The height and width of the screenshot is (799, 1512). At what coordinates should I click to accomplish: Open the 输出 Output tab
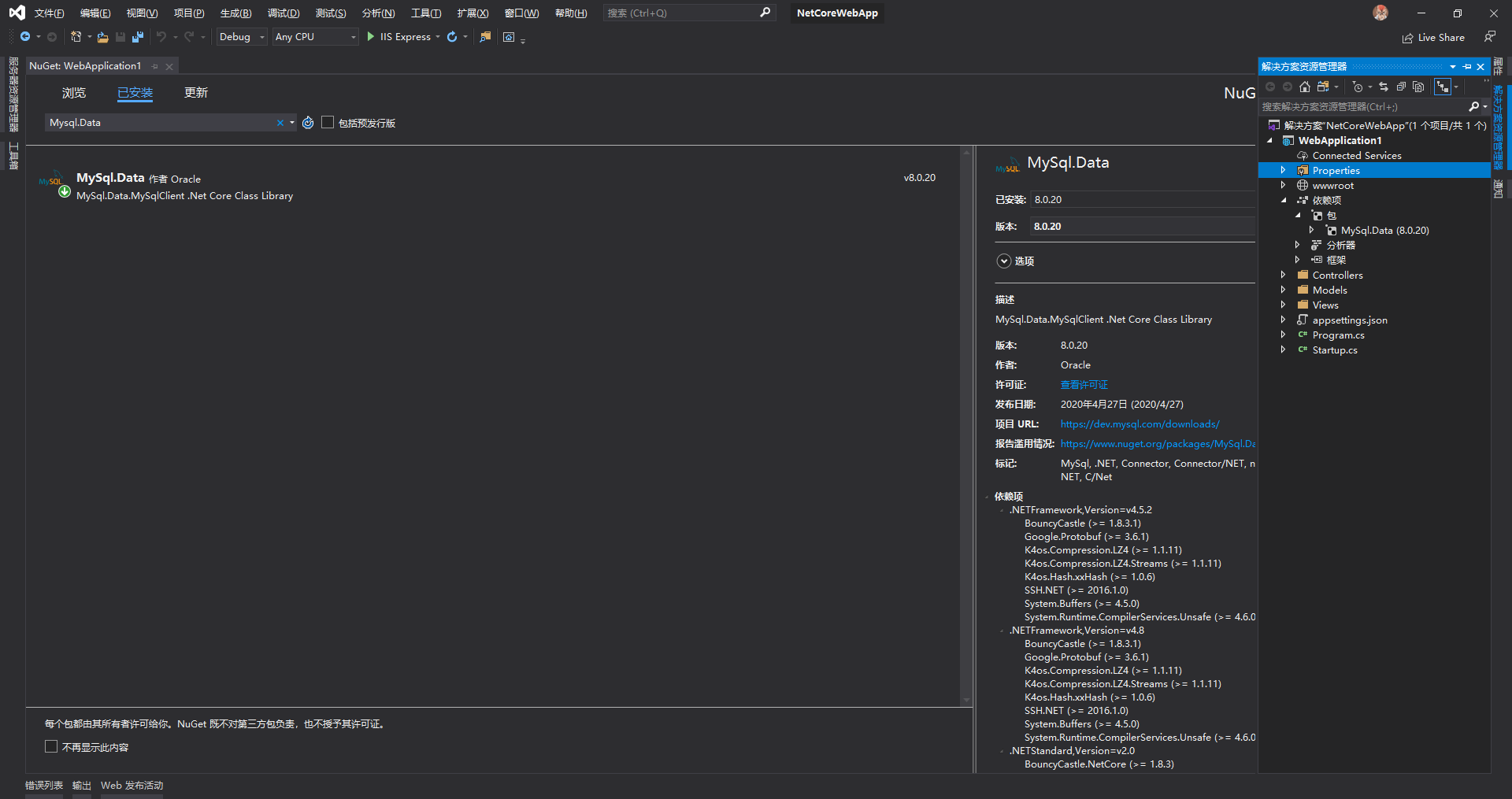point(82,786)
